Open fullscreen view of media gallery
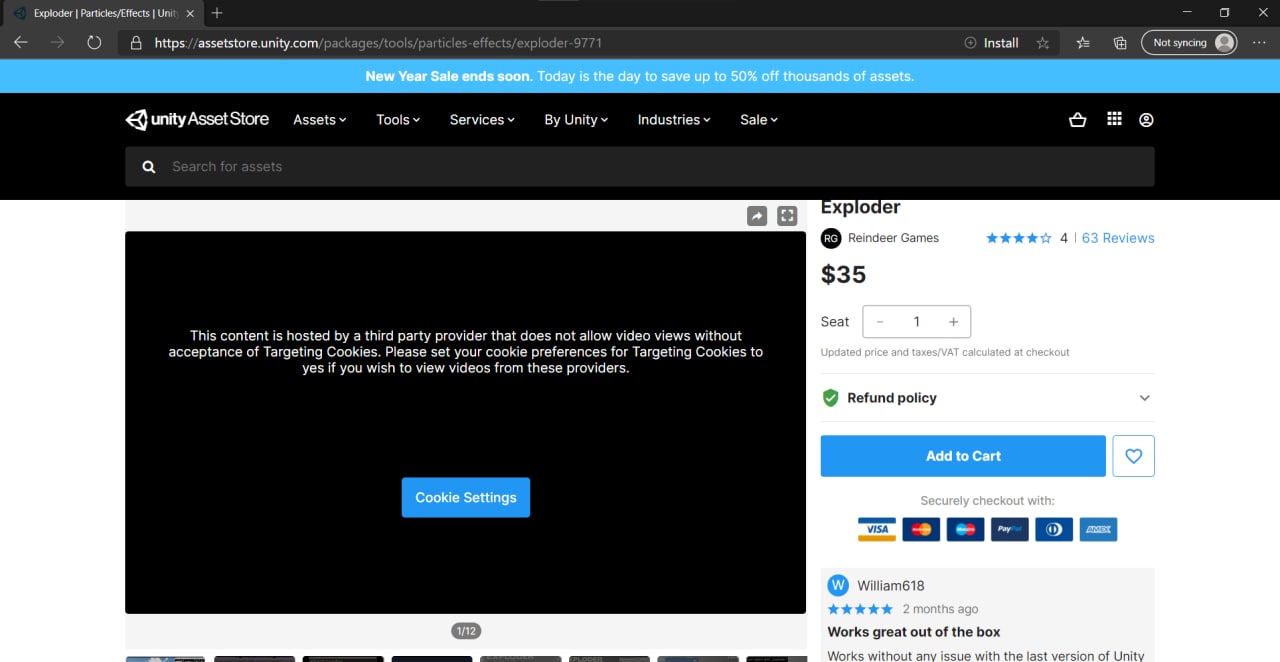The height and width of the screenshot is (662, 1280). coord(787,216)
